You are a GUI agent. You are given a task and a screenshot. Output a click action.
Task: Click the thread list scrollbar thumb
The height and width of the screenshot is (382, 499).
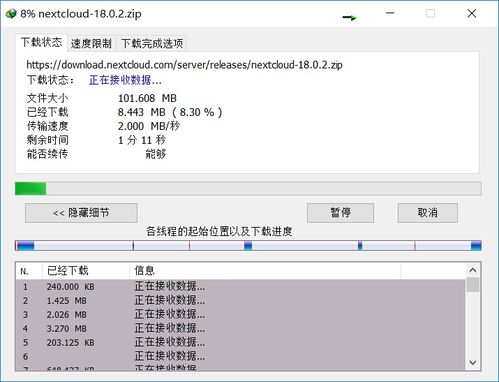(473, 285)
